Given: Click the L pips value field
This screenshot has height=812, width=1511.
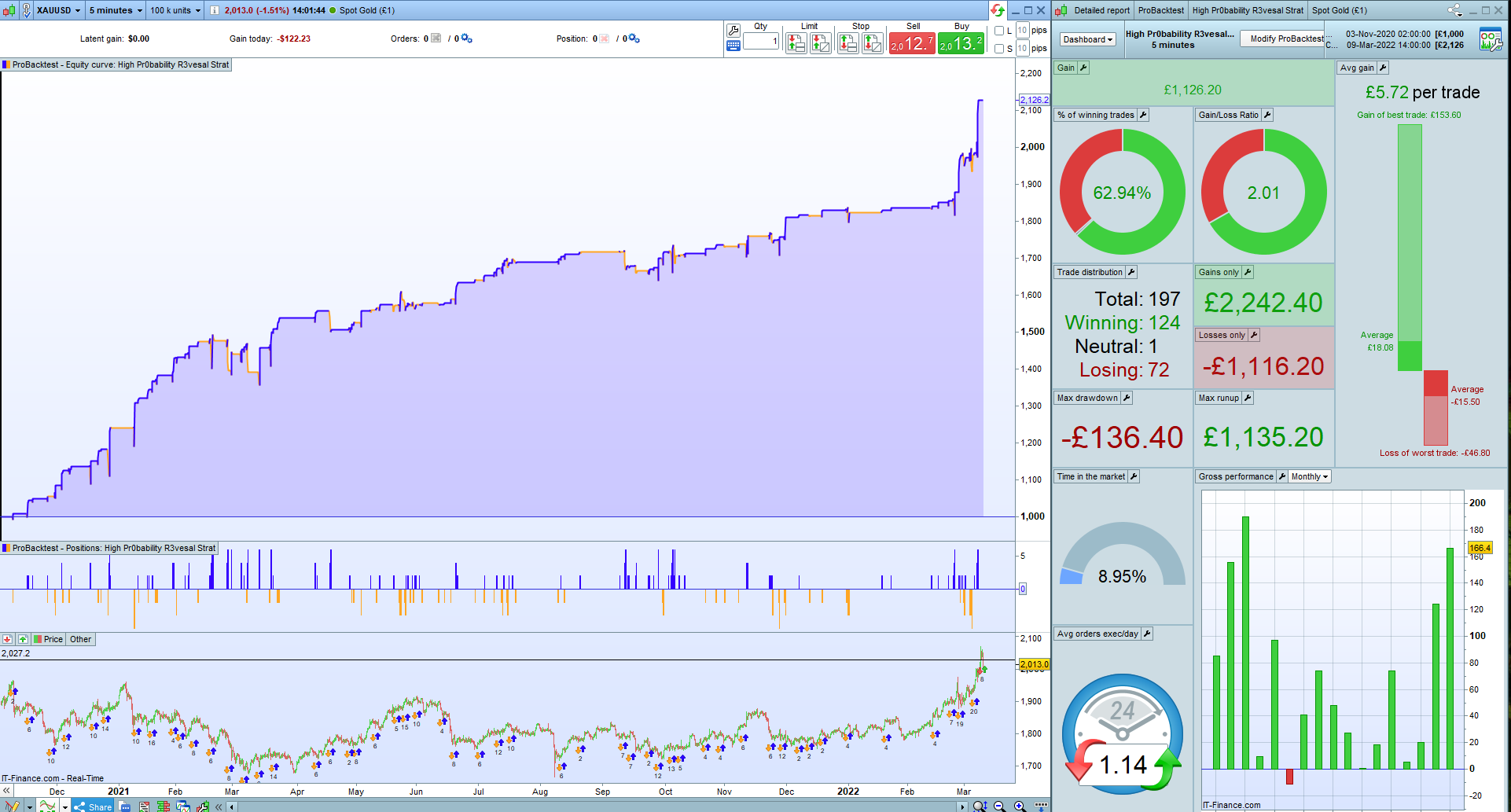Looking at the screenshot, I should (x=1022, y=30).
